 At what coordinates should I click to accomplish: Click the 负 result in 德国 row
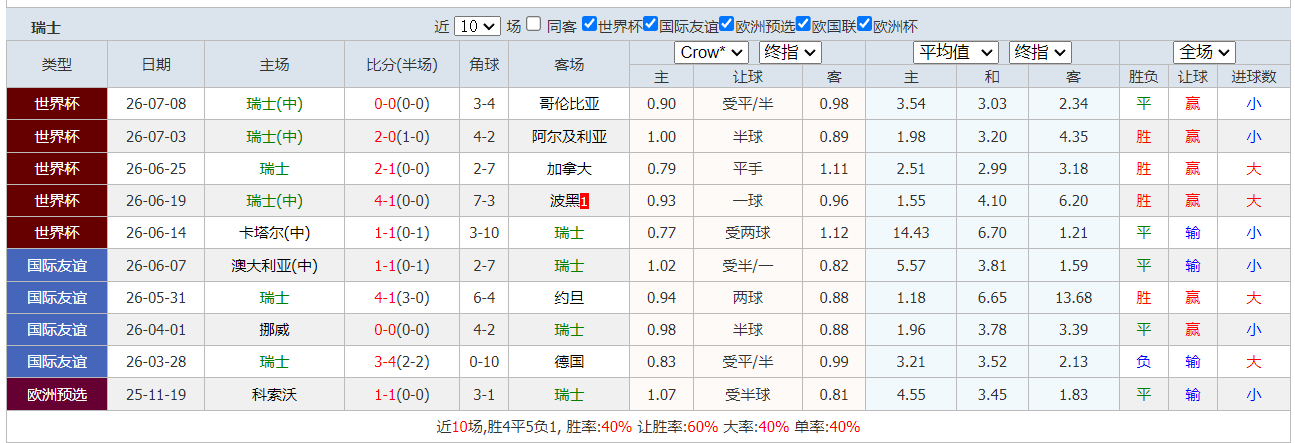[x=1143, y=362]
